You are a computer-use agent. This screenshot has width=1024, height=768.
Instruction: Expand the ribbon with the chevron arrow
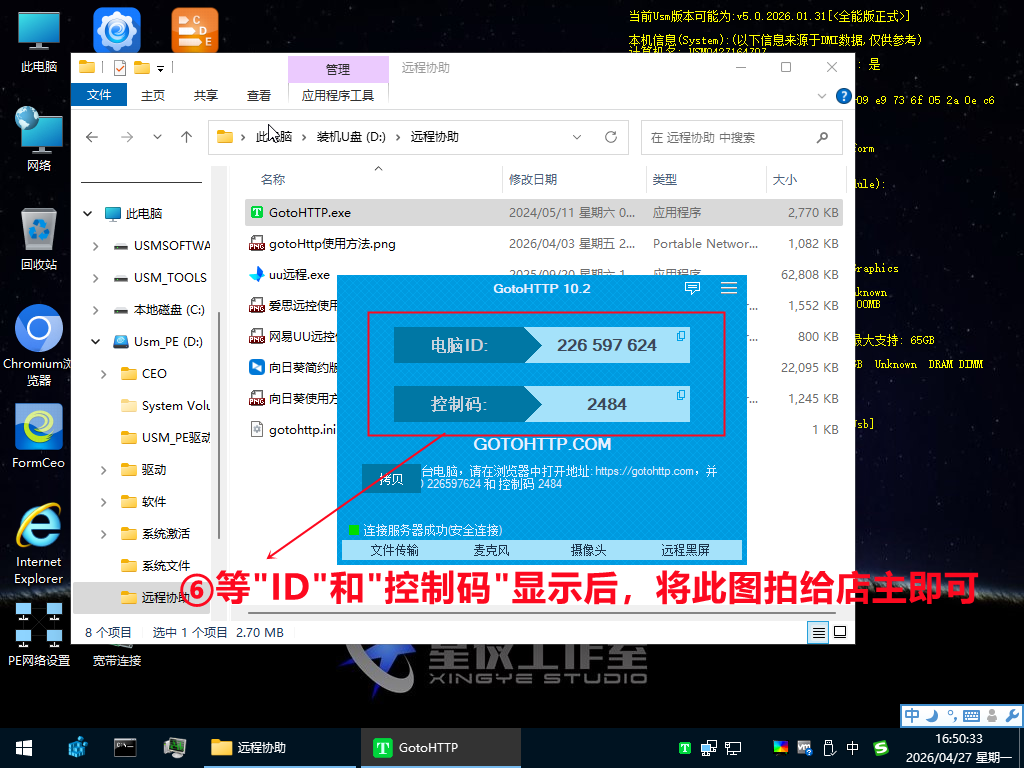(x=822, y=96)
